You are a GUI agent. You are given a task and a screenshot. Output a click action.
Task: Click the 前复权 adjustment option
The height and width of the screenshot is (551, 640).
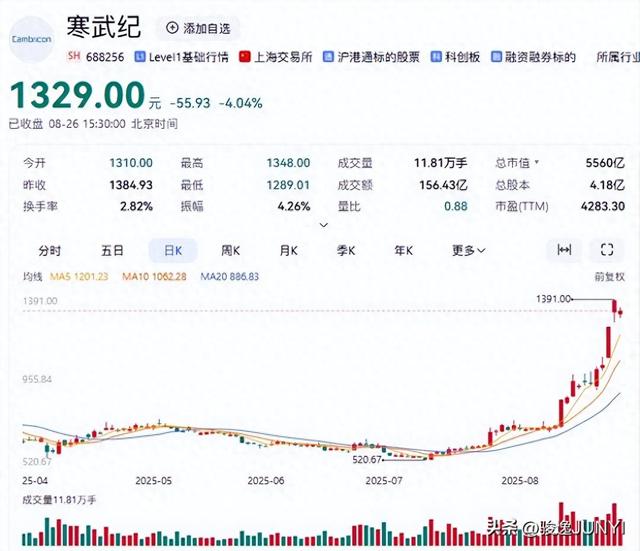click(x=609, y=277)
